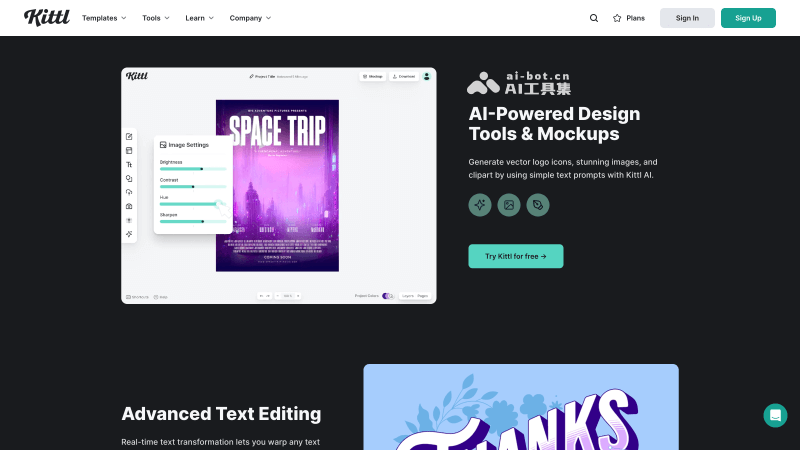Expand the Learn dropdown menu
The height and width of the screenshot is (450, 800).
tap(199, 18)
